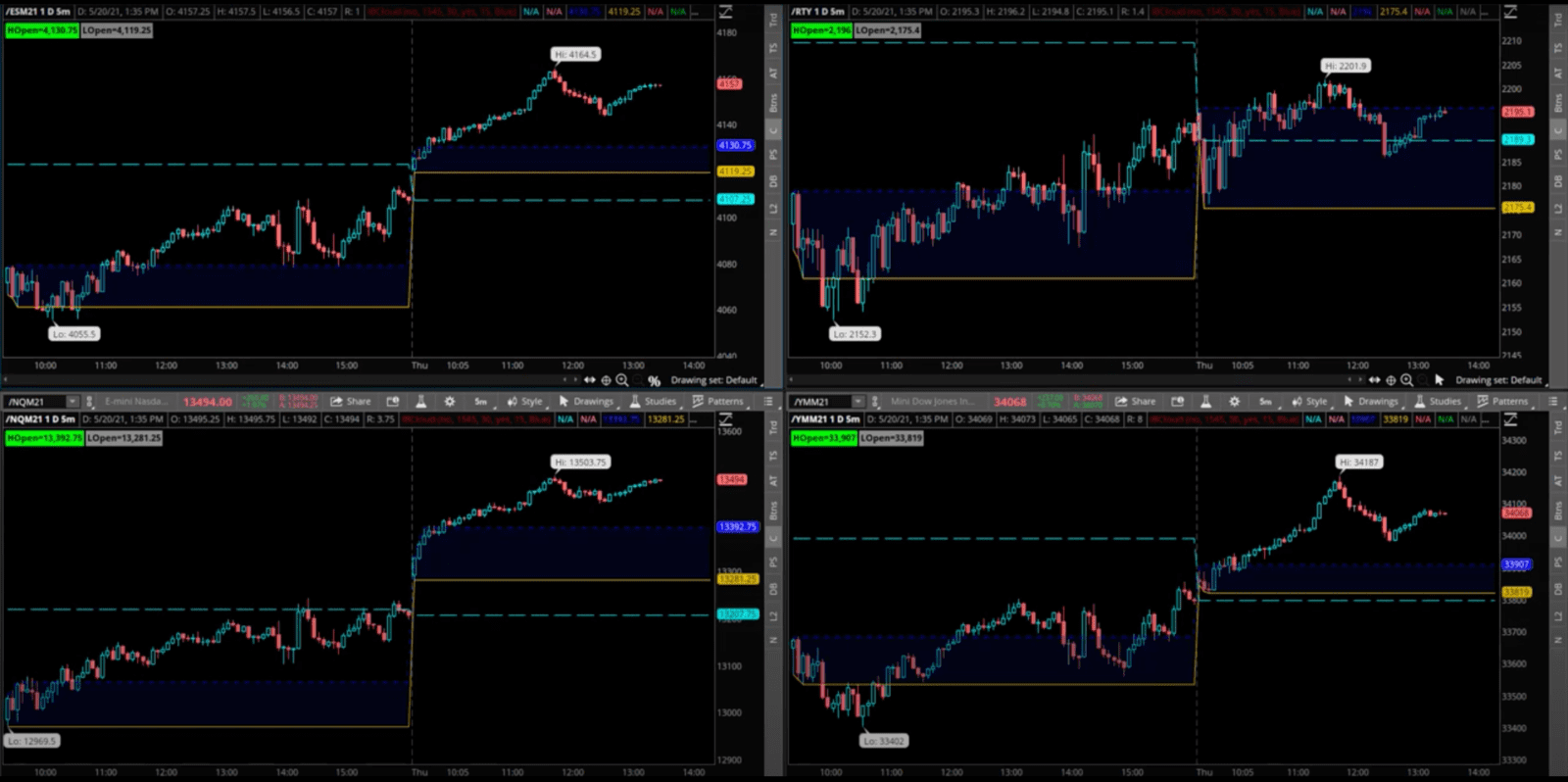
Task: Select the crosshair tool under the /ESM21 chart
Action: (x=606, y=380)
